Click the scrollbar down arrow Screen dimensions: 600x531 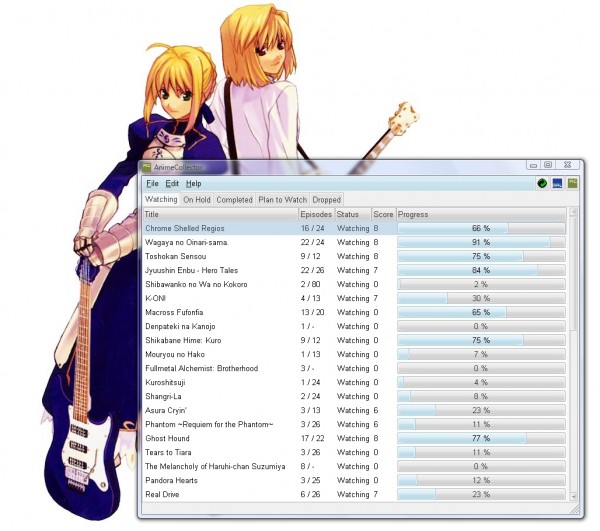click(573, 496)
